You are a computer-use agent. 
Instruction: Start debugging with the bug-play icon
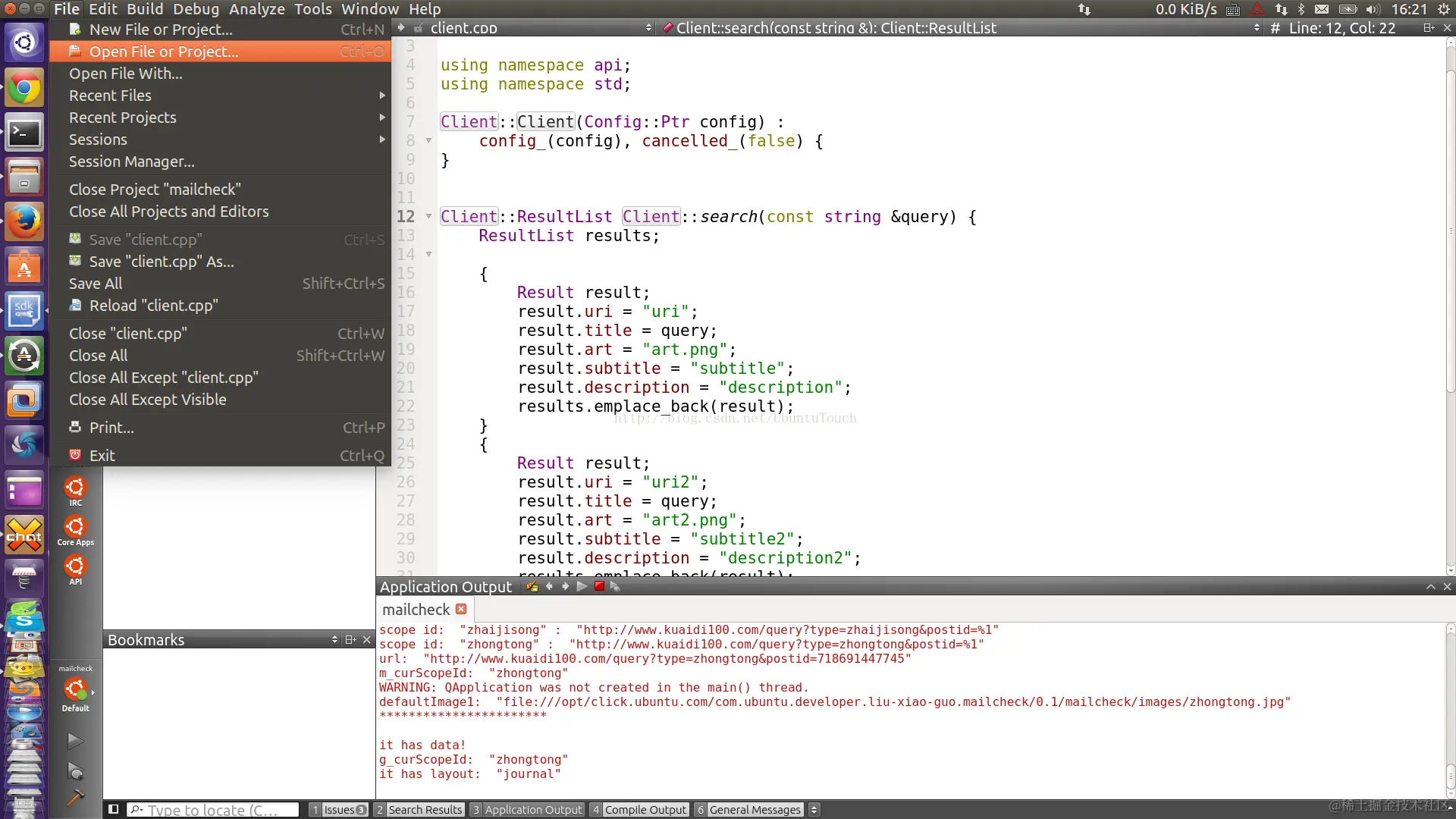(x=74, y=771)
